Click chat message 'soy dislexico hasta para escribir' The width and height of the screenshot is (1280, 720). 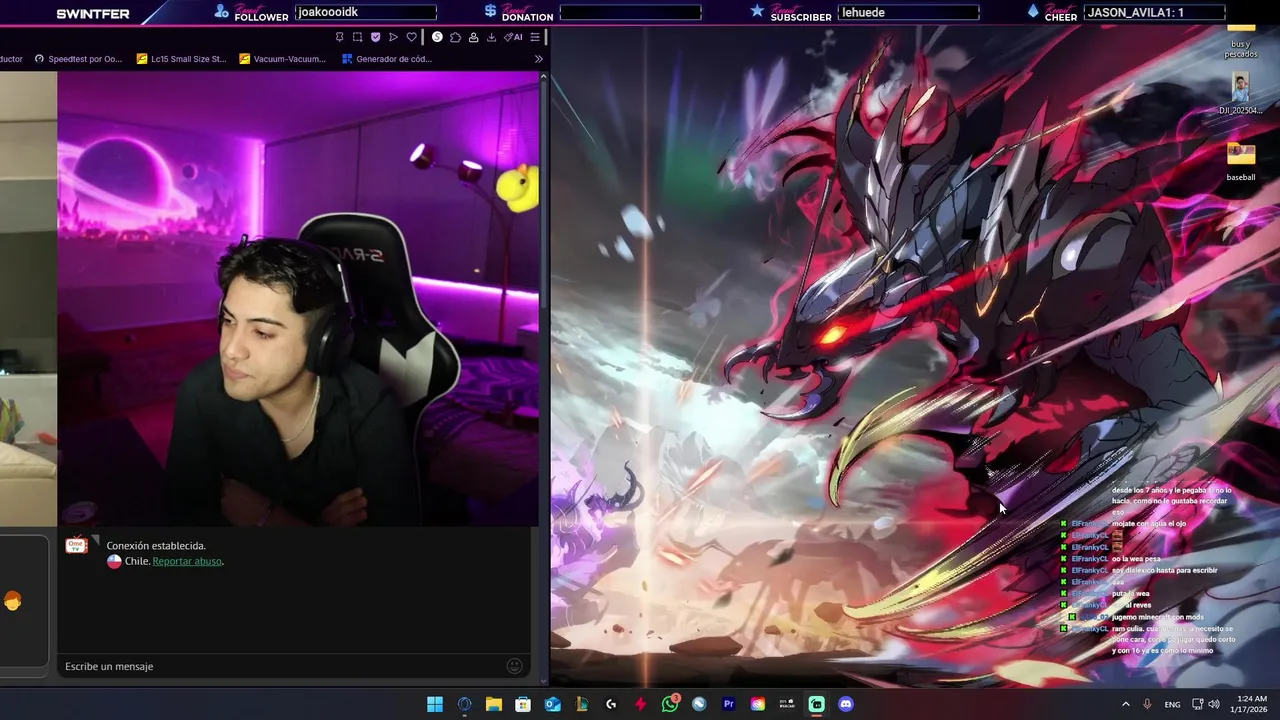(1164, 570)
